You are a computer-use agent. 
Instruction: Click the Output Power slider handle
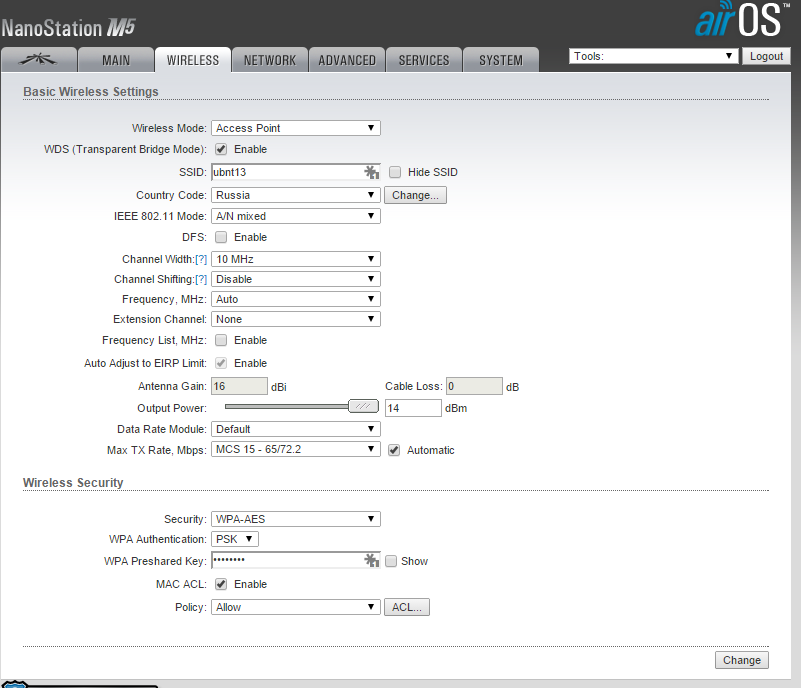(363, 406)
